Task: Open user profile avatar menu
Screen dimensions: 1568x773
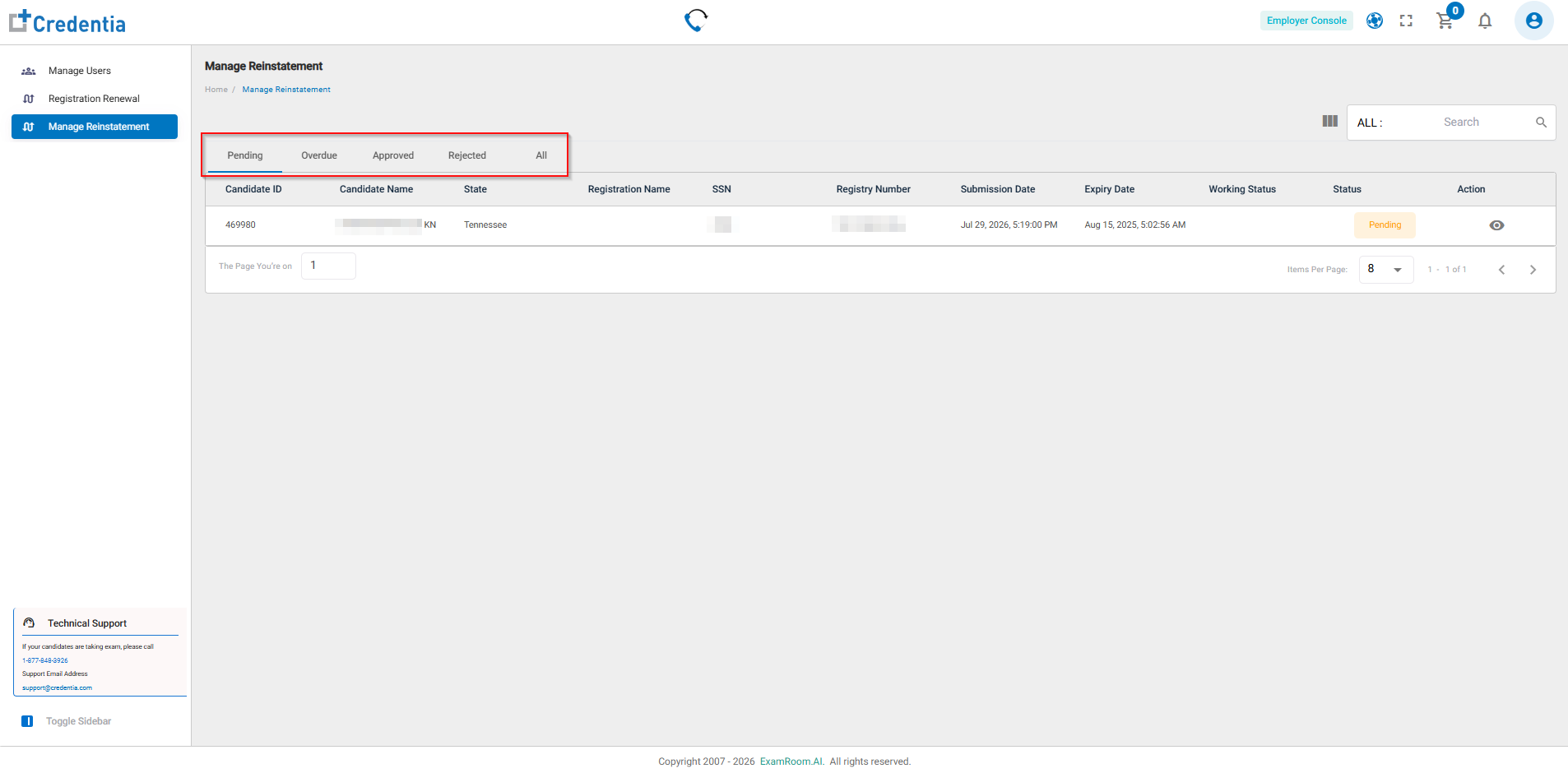Action: coord(1534,21)
